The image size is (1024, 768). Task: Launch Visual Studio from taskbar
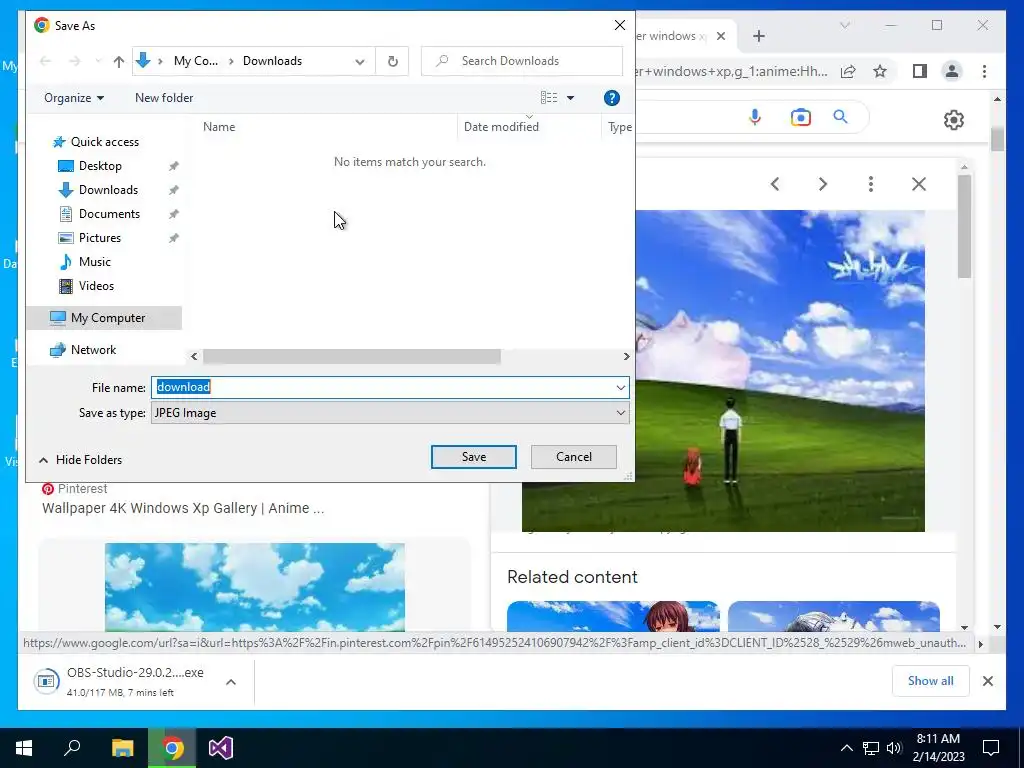(x=221, y=748)
